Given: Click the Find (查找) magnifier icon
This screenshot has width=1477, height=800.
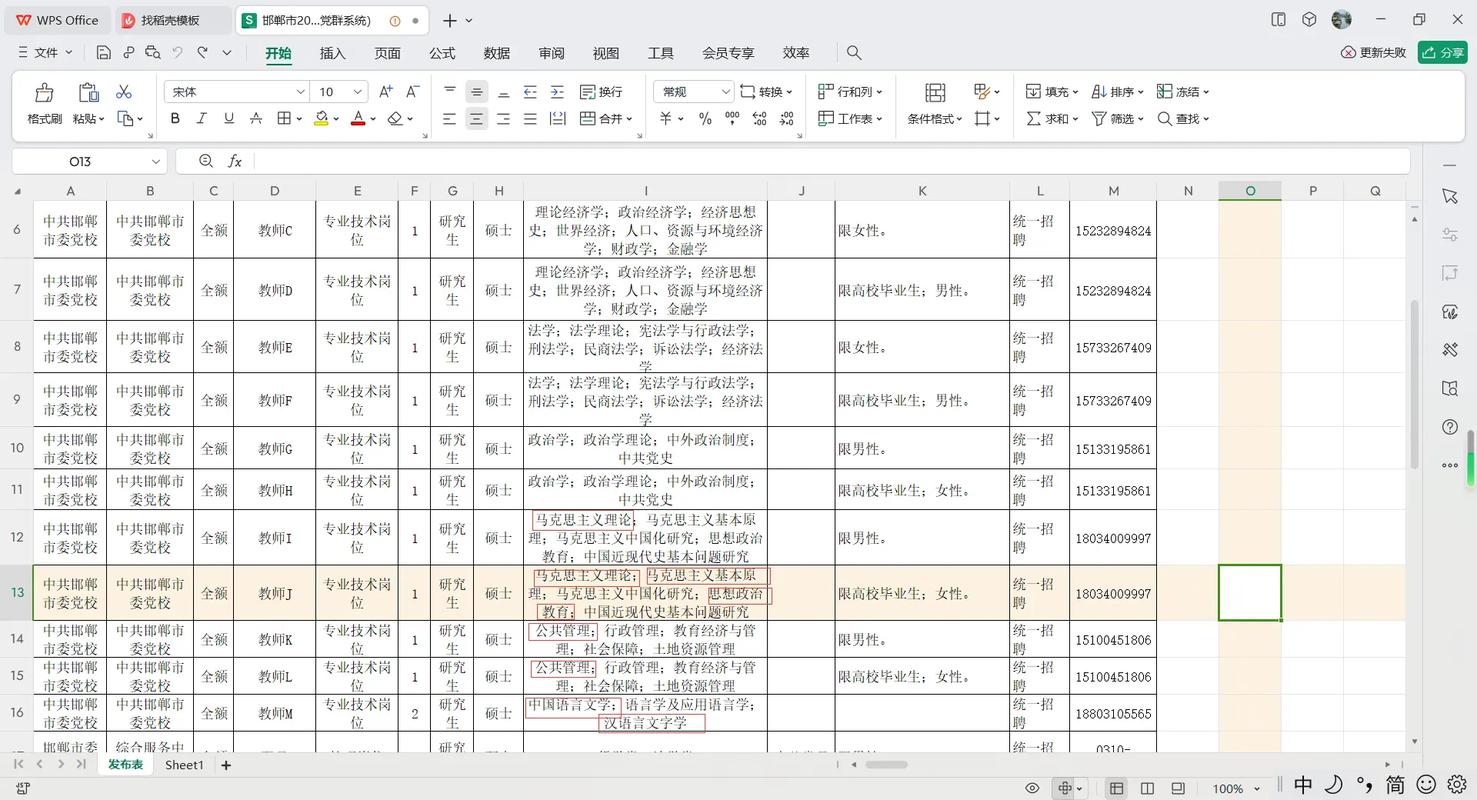Looking at the screenshot, I should pos(1164,119).
